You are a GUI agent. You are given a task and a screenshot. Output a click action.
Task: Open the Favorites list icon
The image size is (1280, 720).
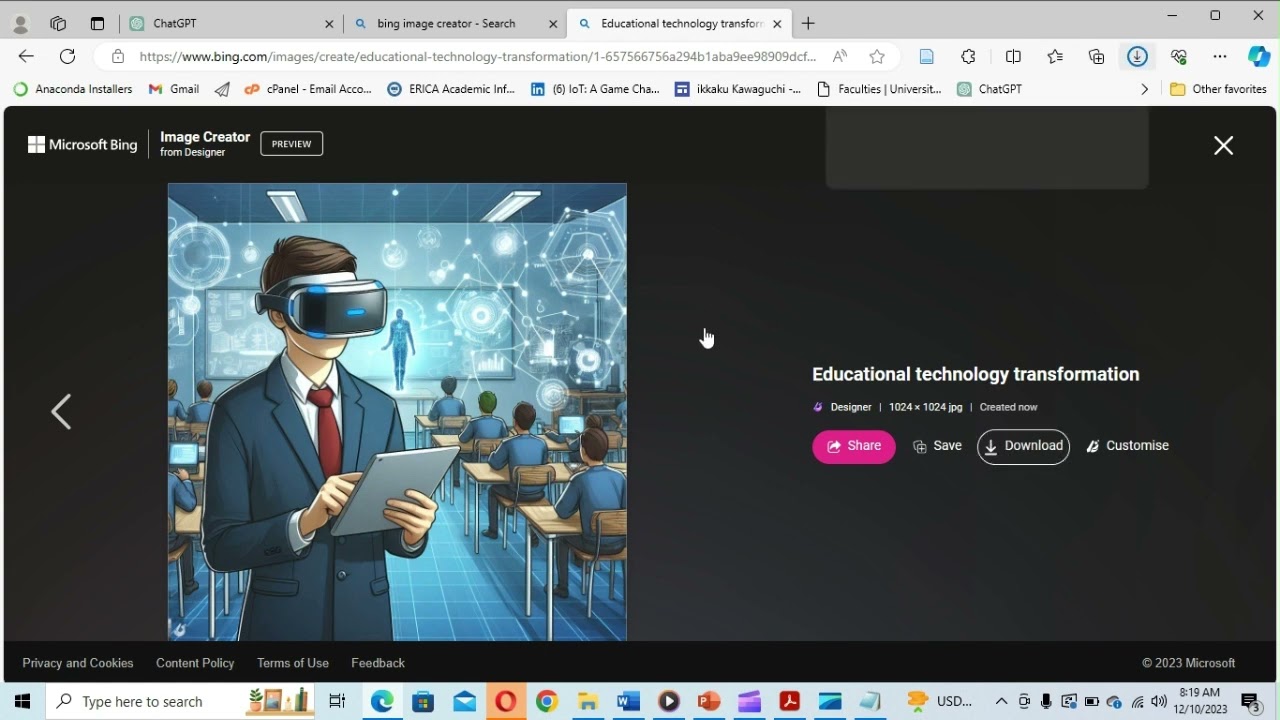click(x=1055, y=56)
